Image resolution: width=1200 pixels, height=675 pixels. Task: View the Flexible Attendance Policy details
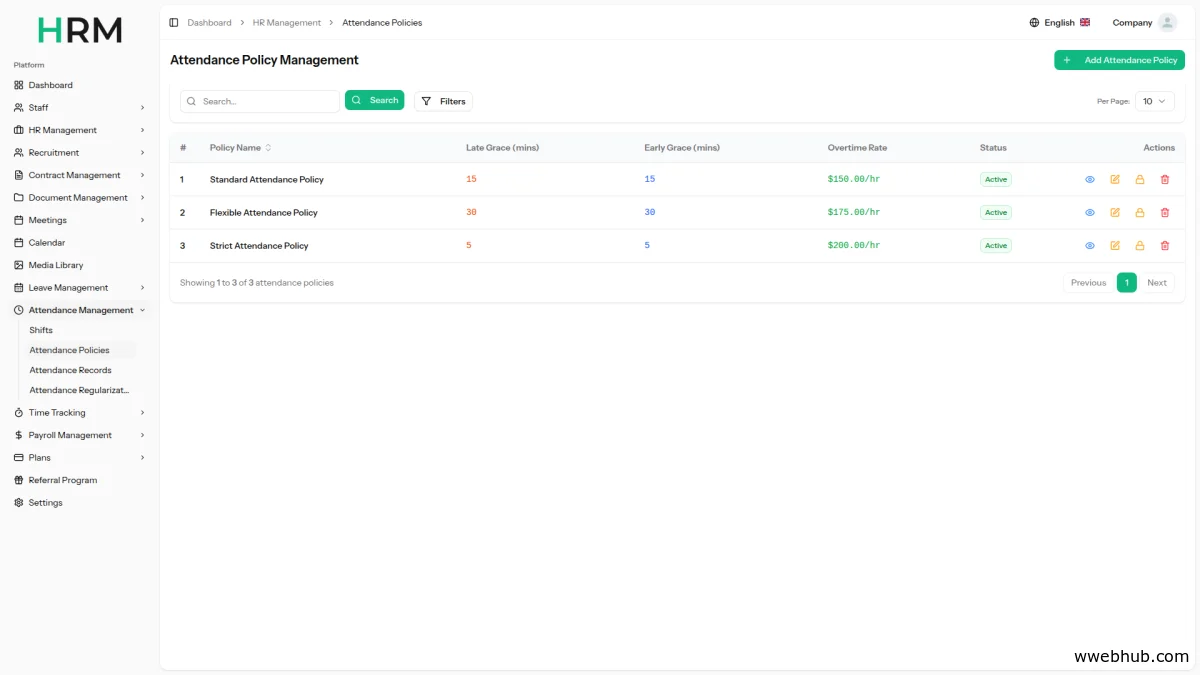(1090, 213)
